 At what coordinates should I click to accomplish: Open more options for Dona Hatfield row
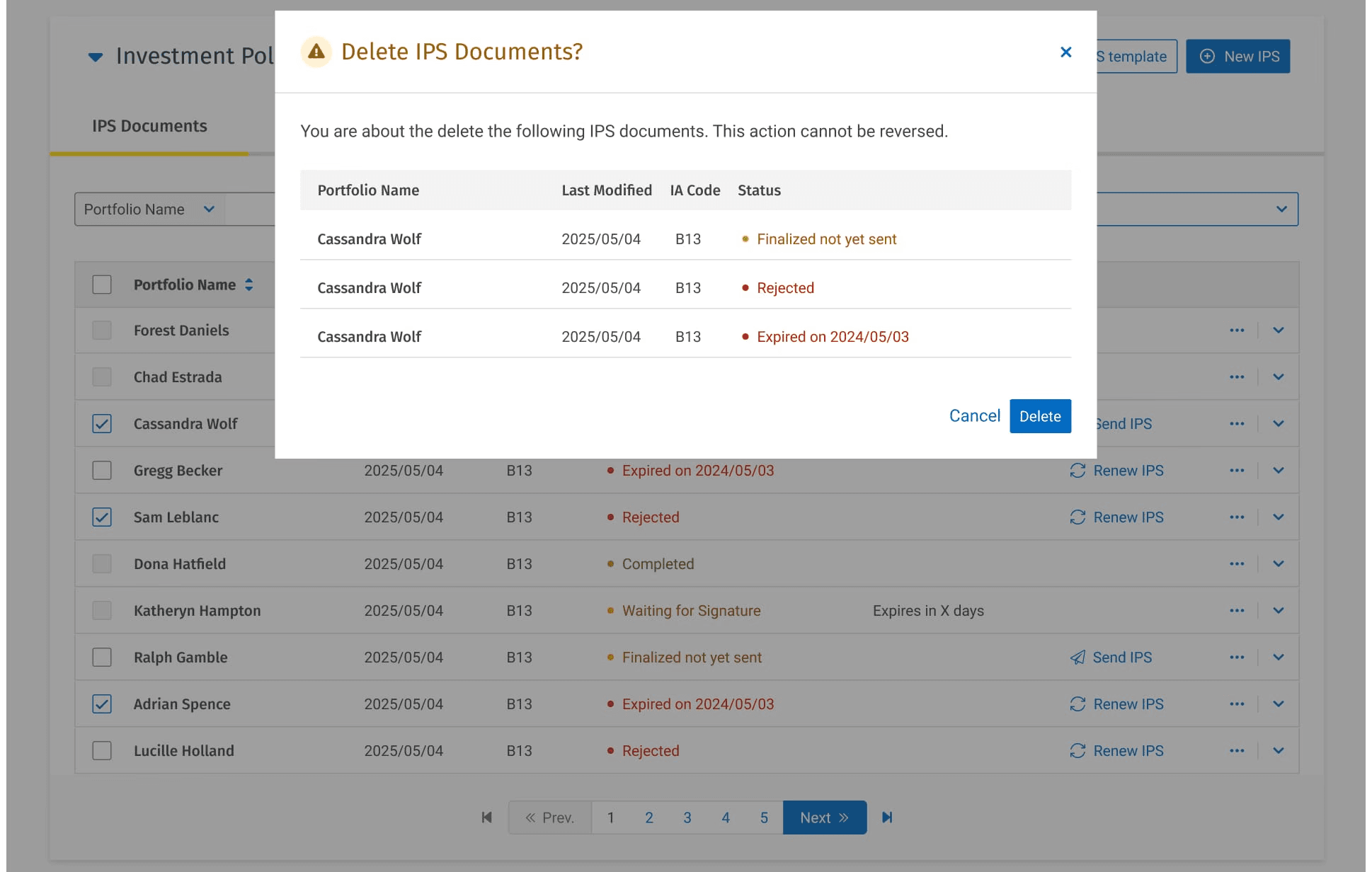coord(1237,564)
